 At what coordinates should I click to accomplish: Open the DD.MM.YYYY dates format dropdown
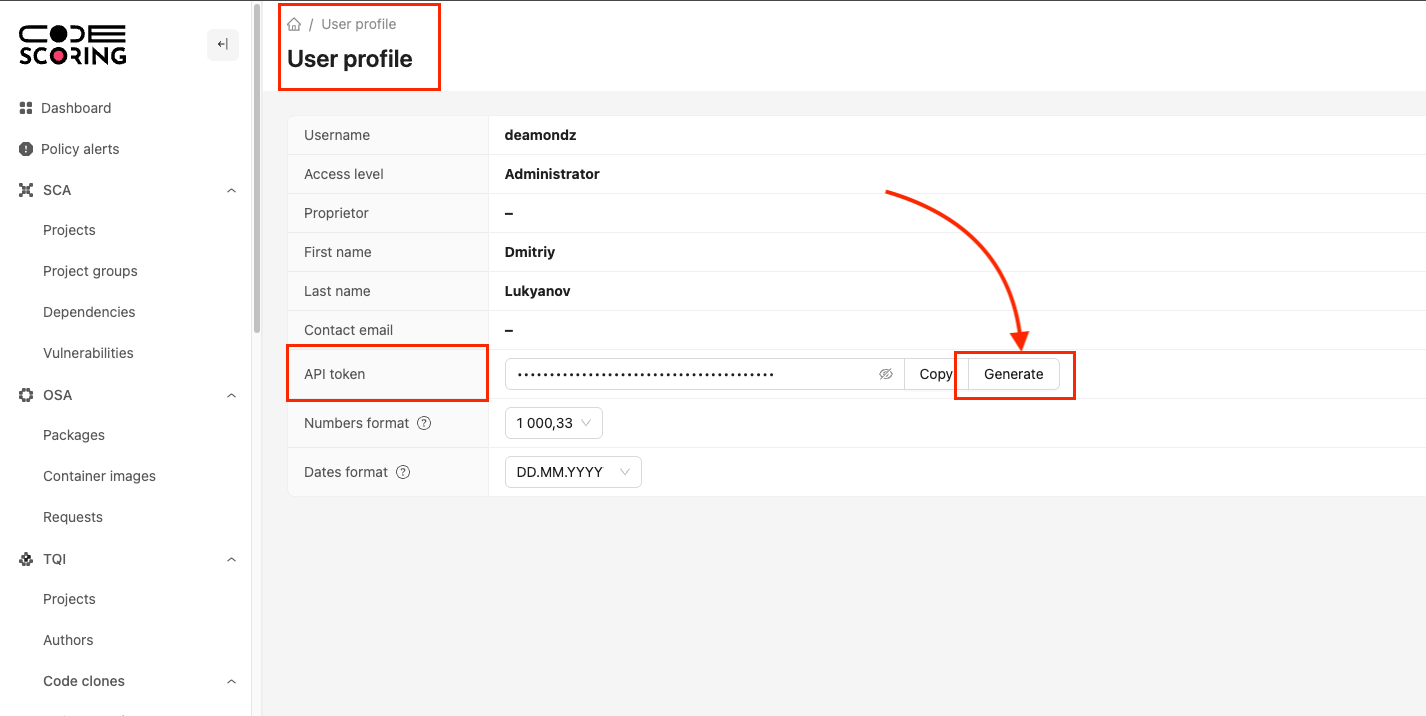pyautogui.click(x=573, y=471)
